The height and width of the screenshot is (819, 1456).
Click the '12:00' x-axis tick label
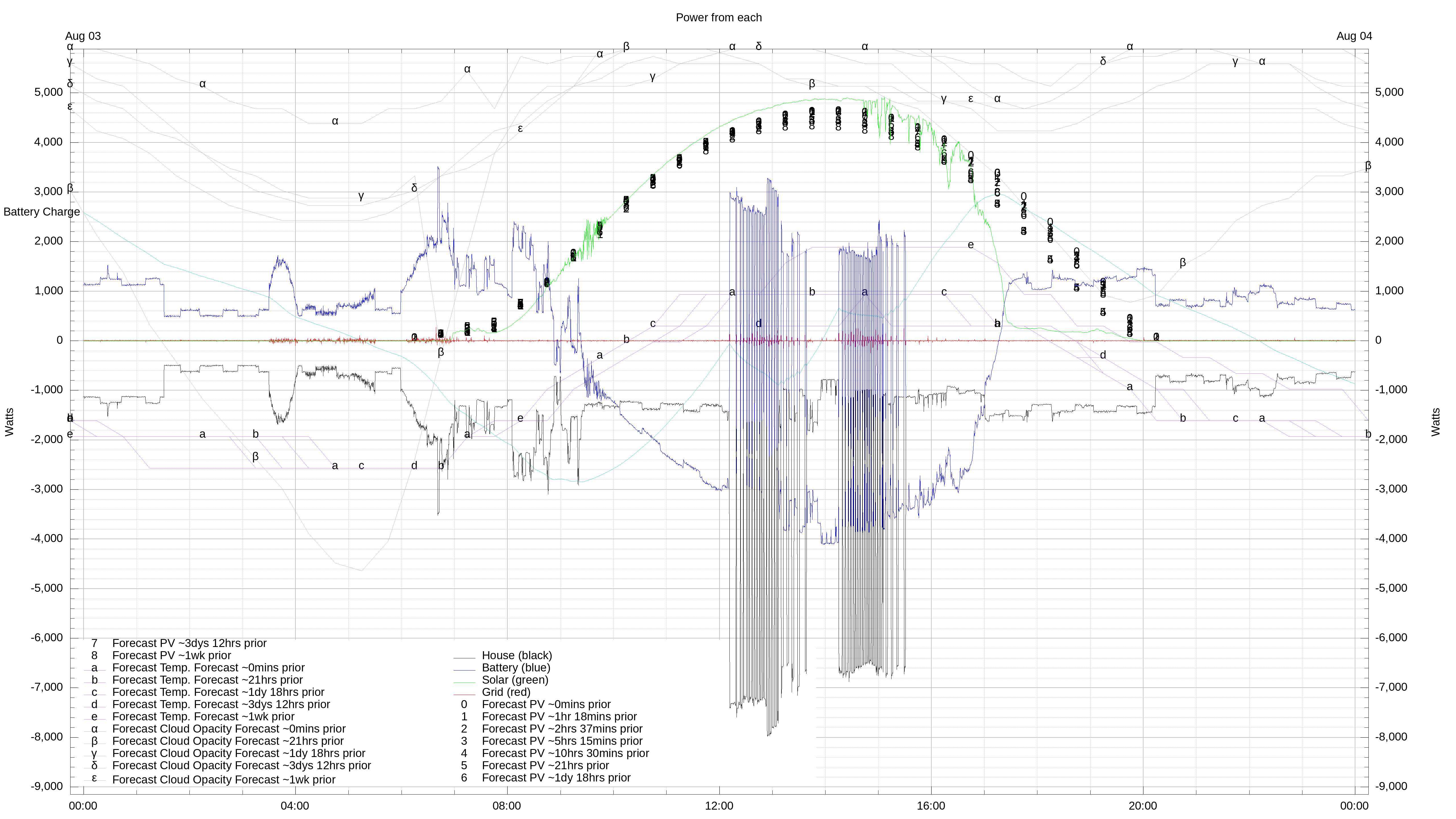point(719,806)
